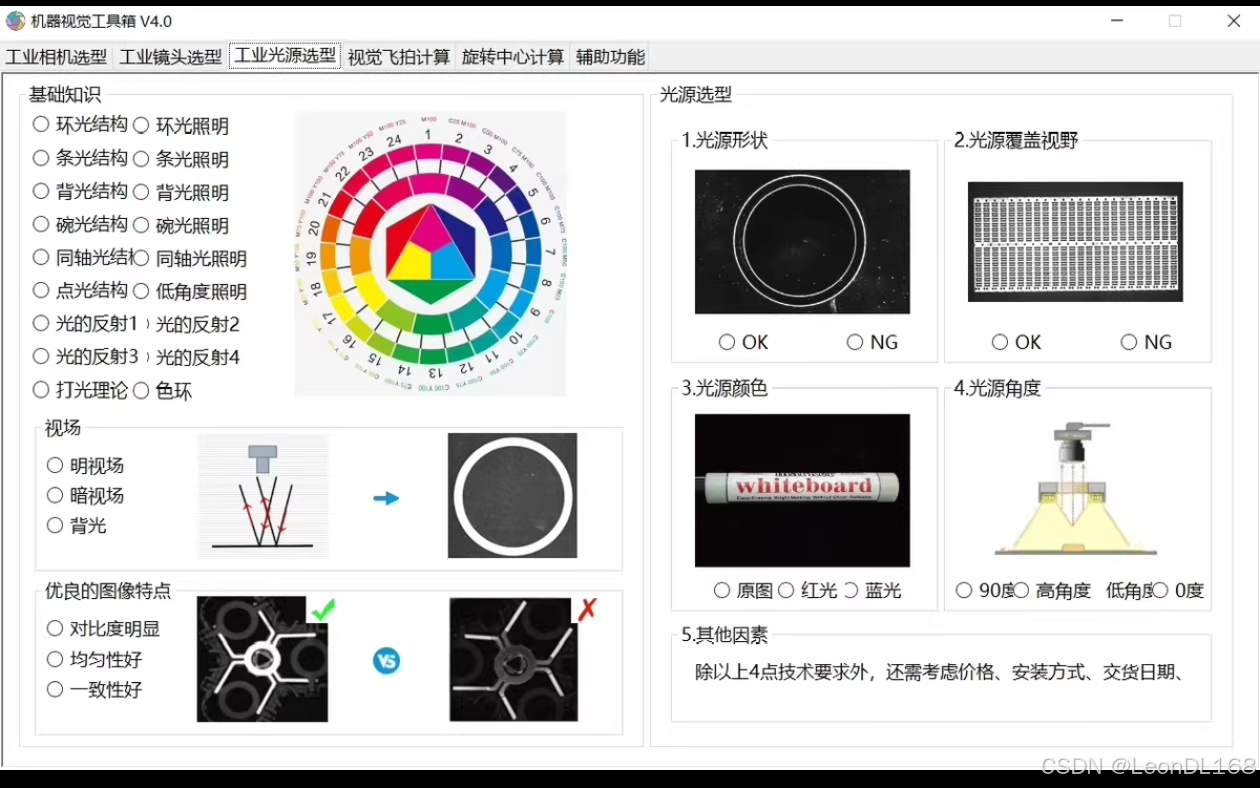Select the 同轴光照明 radio button

(140, 257)
